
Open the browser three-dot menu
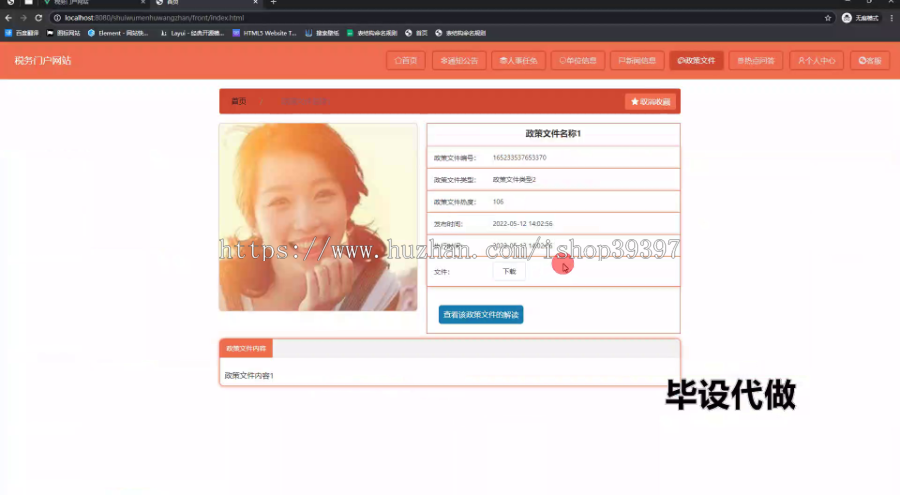coord(891,18)
